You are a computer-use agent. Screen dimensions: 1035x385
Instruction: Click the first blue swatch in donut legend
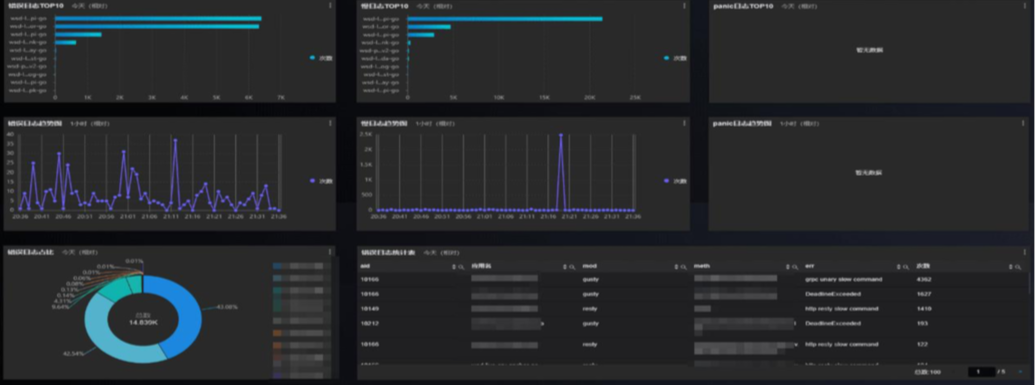click(278, 266)
